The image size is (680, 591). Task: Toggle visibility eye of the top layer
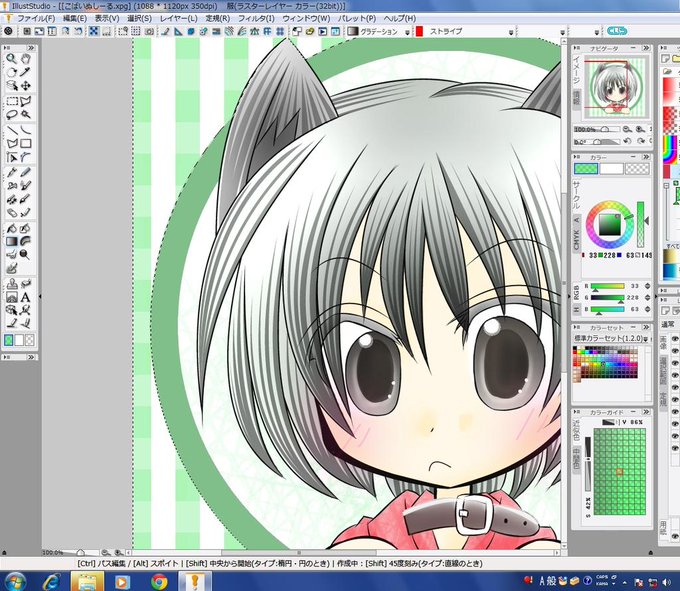[x=674, y=339]
